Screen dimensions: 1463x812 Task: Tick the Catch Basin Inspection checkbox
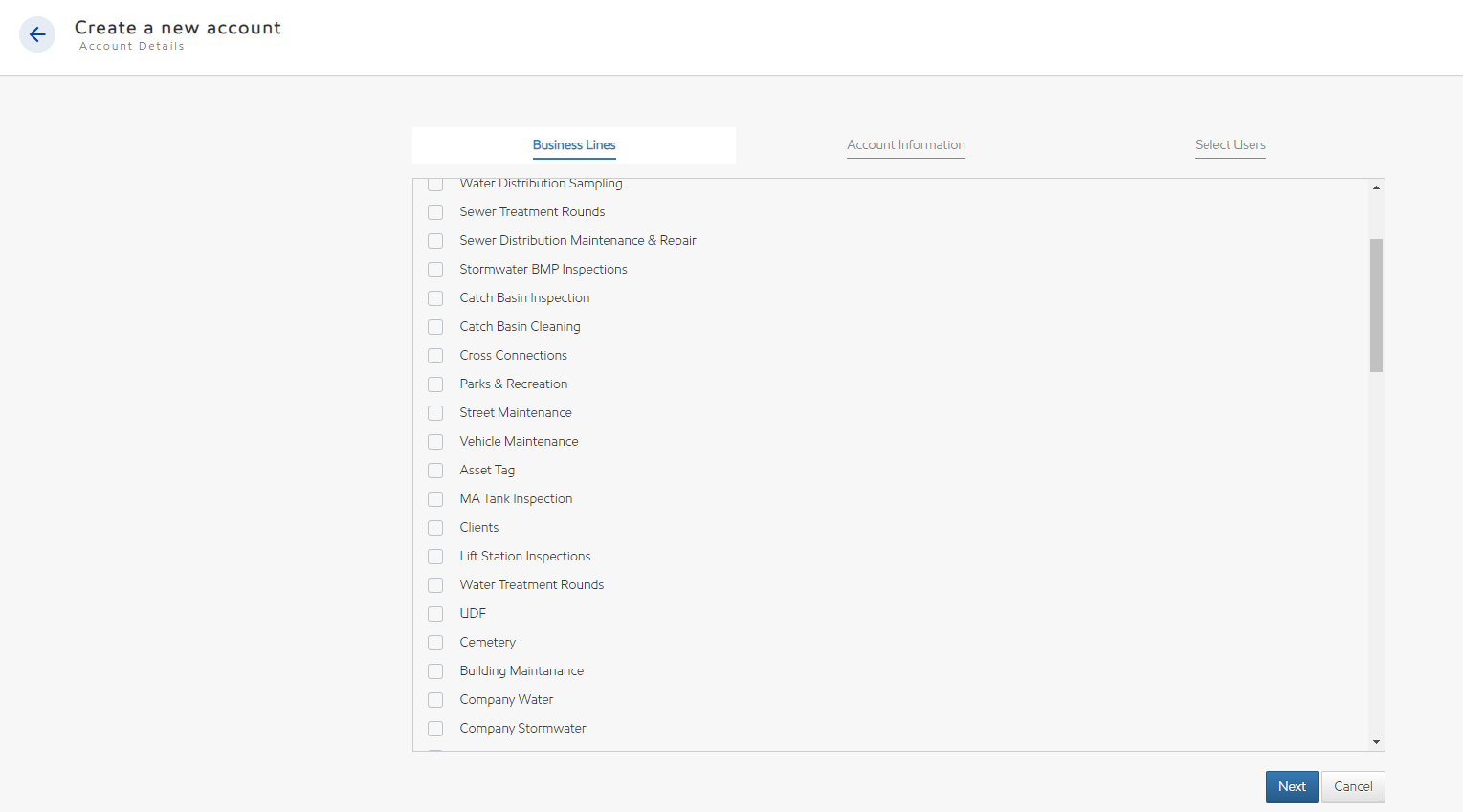(435, 298)
